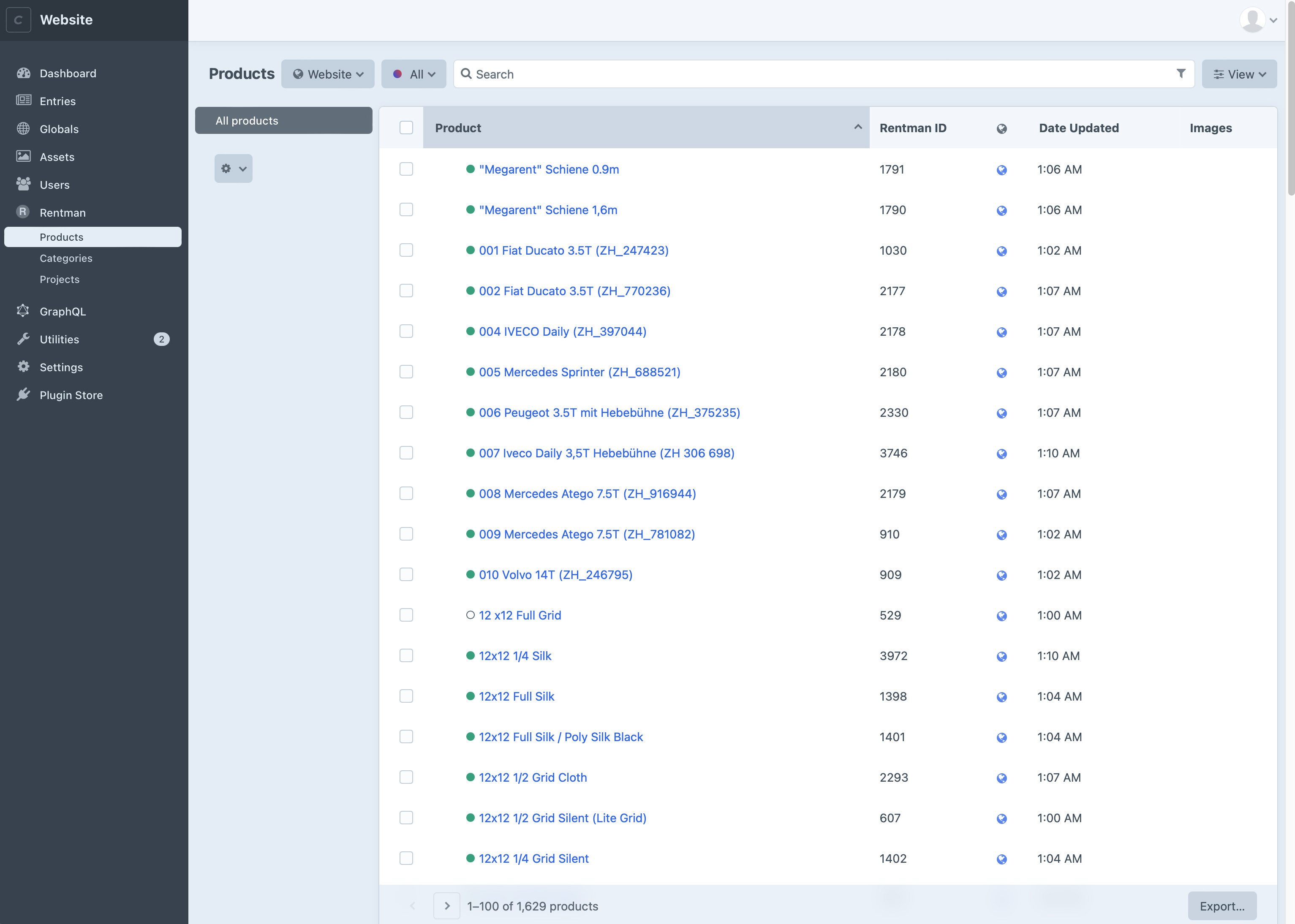Click globe icon in 12x12 1/4 Silk row
The width and height of the screenshot is (1295, 924).
pyautogui.click(x=1002, y=657)
